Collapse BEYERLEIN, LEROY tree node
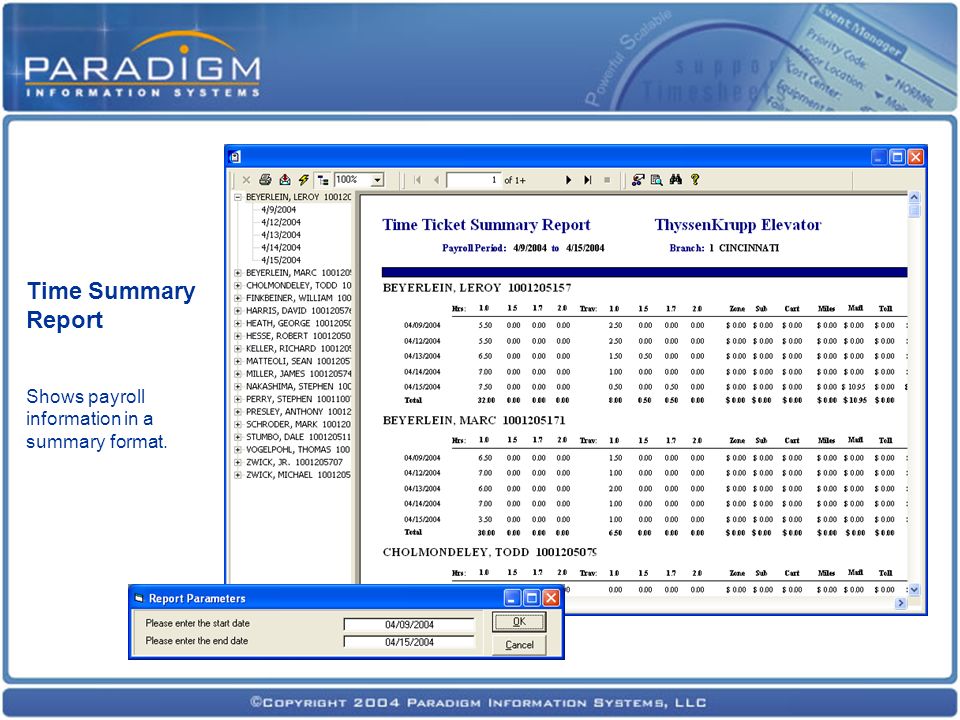The height and width of the screenshot is (720, 960). tap(238, 197)
